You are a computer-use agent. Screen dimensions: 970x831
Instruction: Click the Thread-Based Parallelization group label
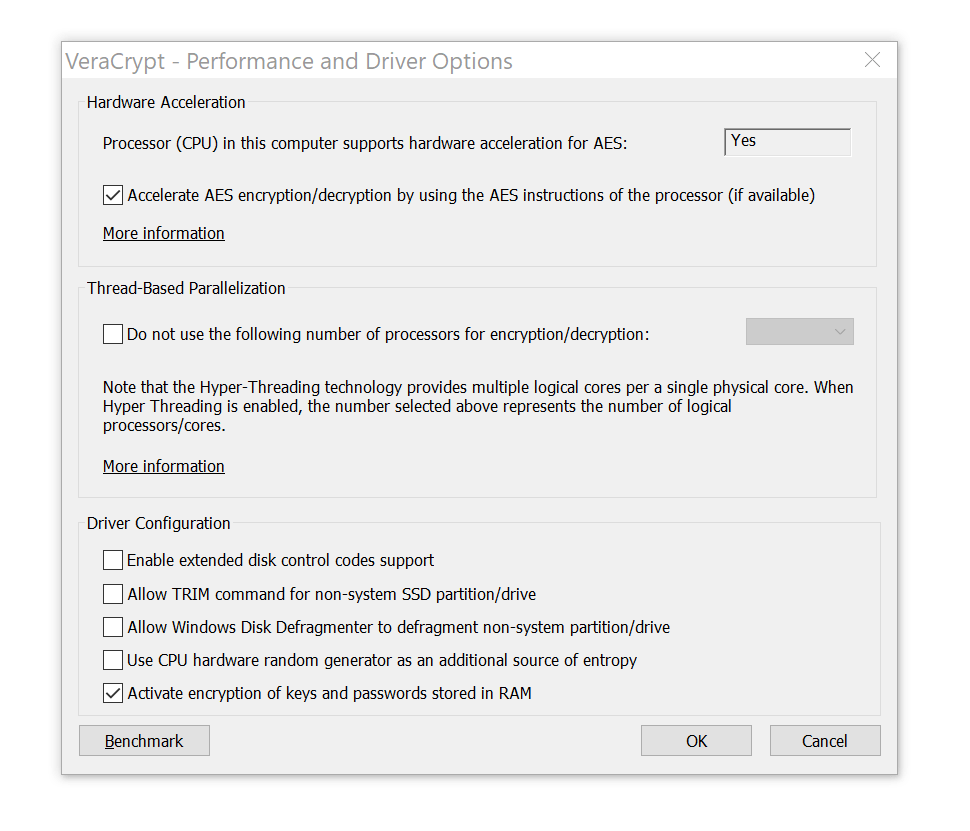coord(186,288)
